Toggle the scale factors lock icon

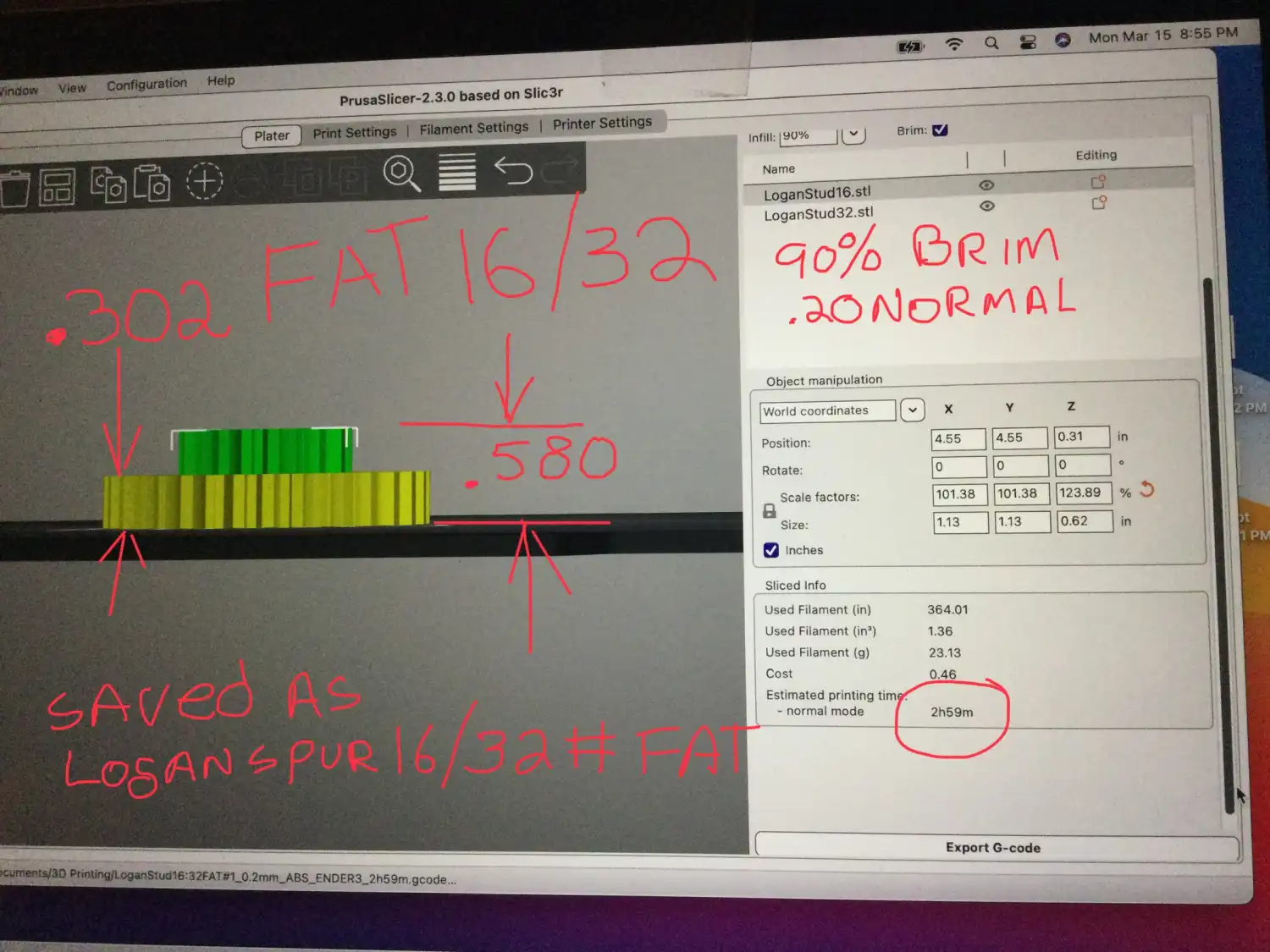(x=769, y=511)
